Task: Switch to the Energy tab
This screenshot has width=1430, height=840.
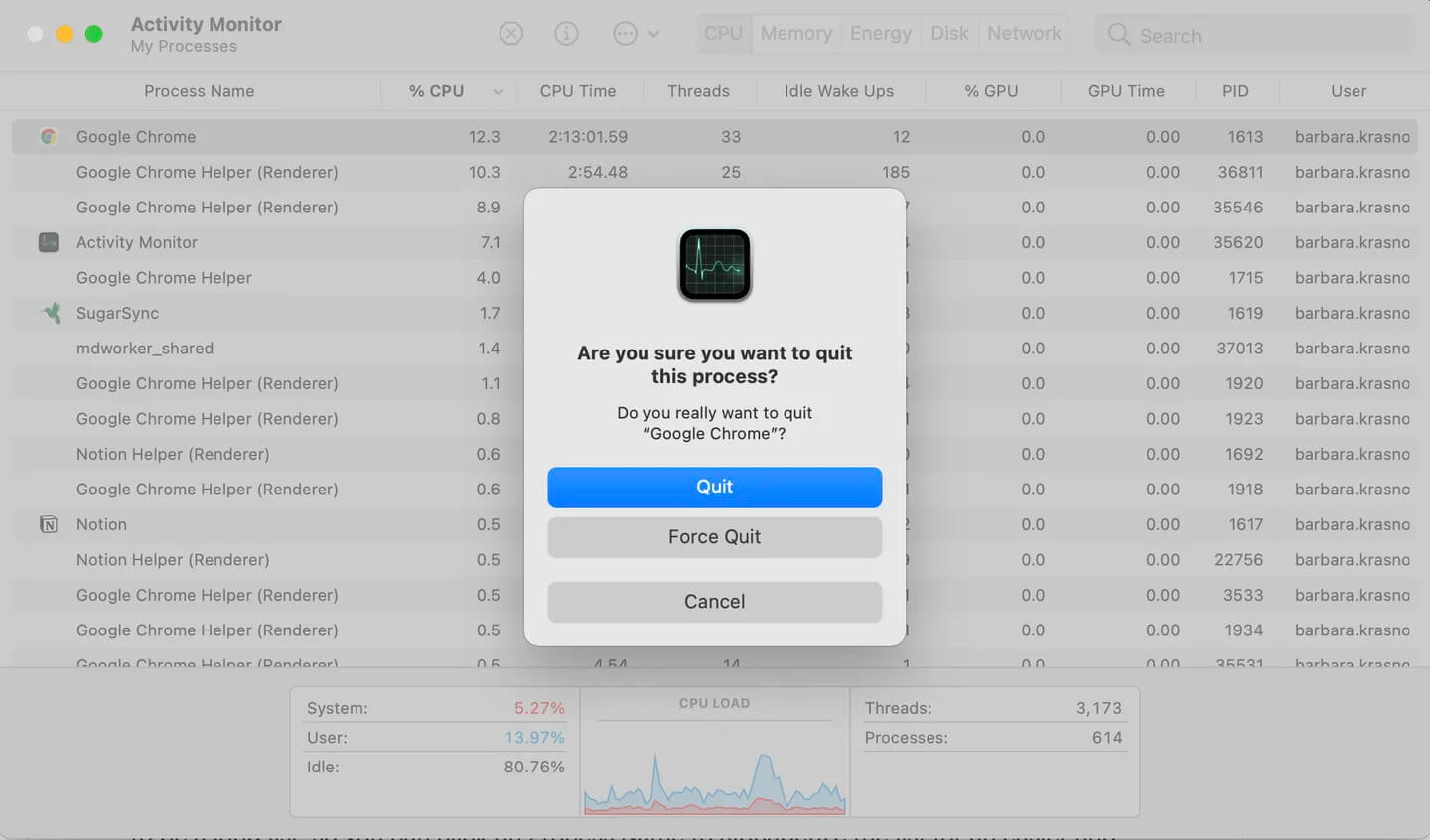Action: point(880,34)
